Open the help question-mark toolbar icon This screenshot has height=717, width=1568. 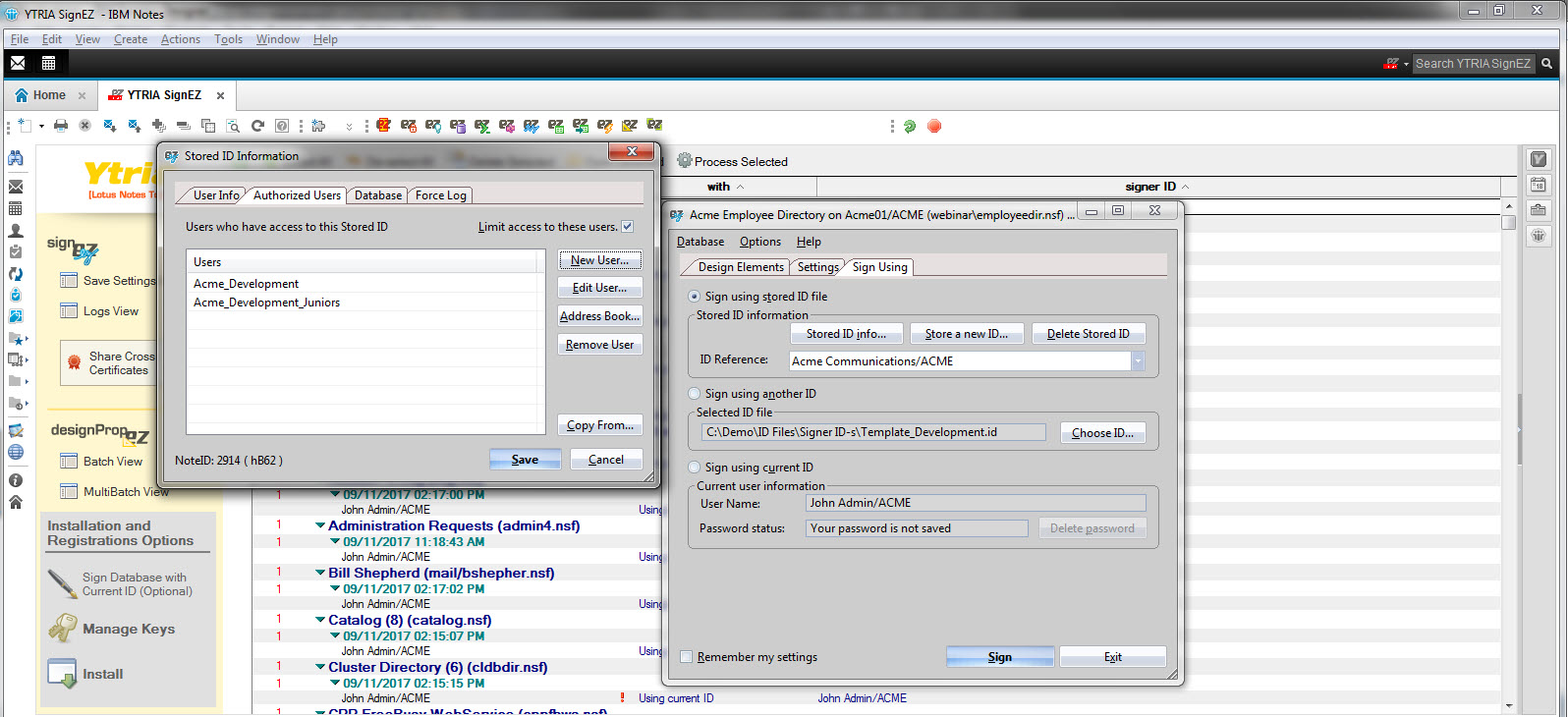click(282, 126)
